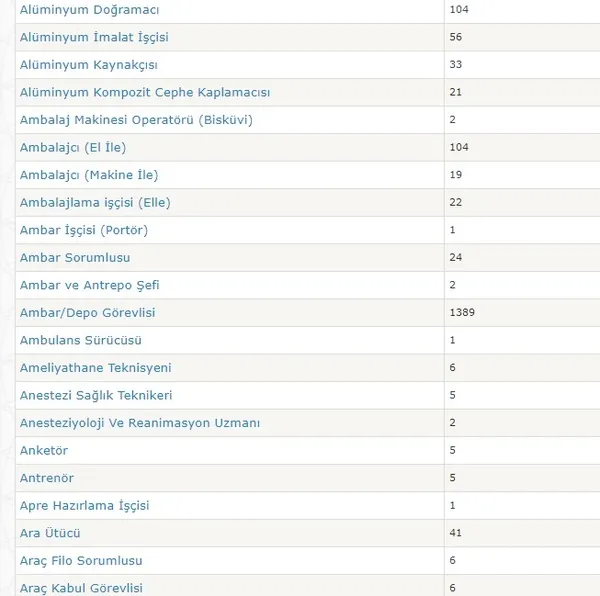Open the Alüminyum İmalat İşçisi link
600x596 pixels.
pos(94,37)
